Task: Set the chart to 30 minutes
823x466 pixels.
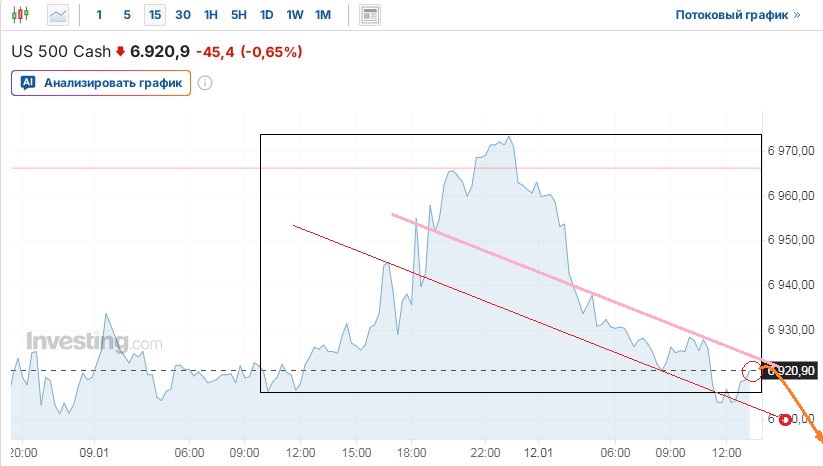Action: pos(182,15)
